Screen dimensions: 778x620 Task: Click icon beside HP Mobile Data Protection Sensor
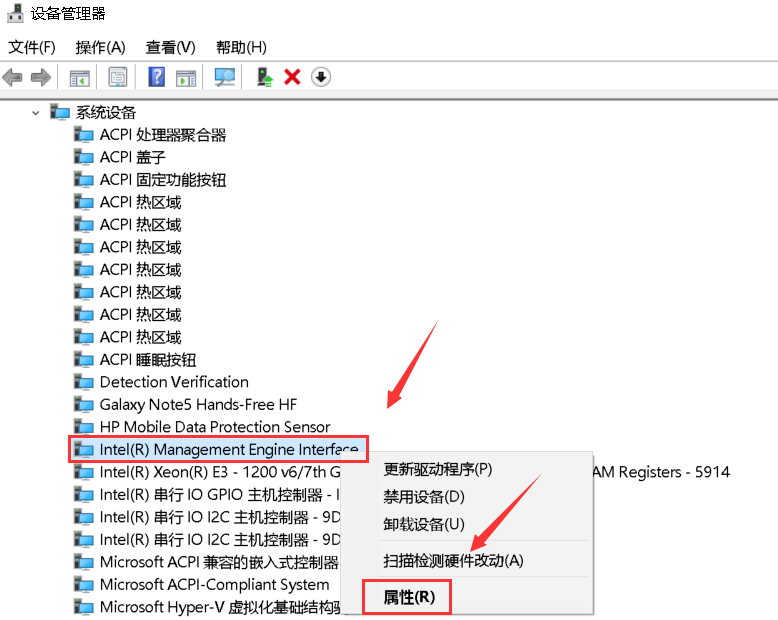click(x=83, y=427)
